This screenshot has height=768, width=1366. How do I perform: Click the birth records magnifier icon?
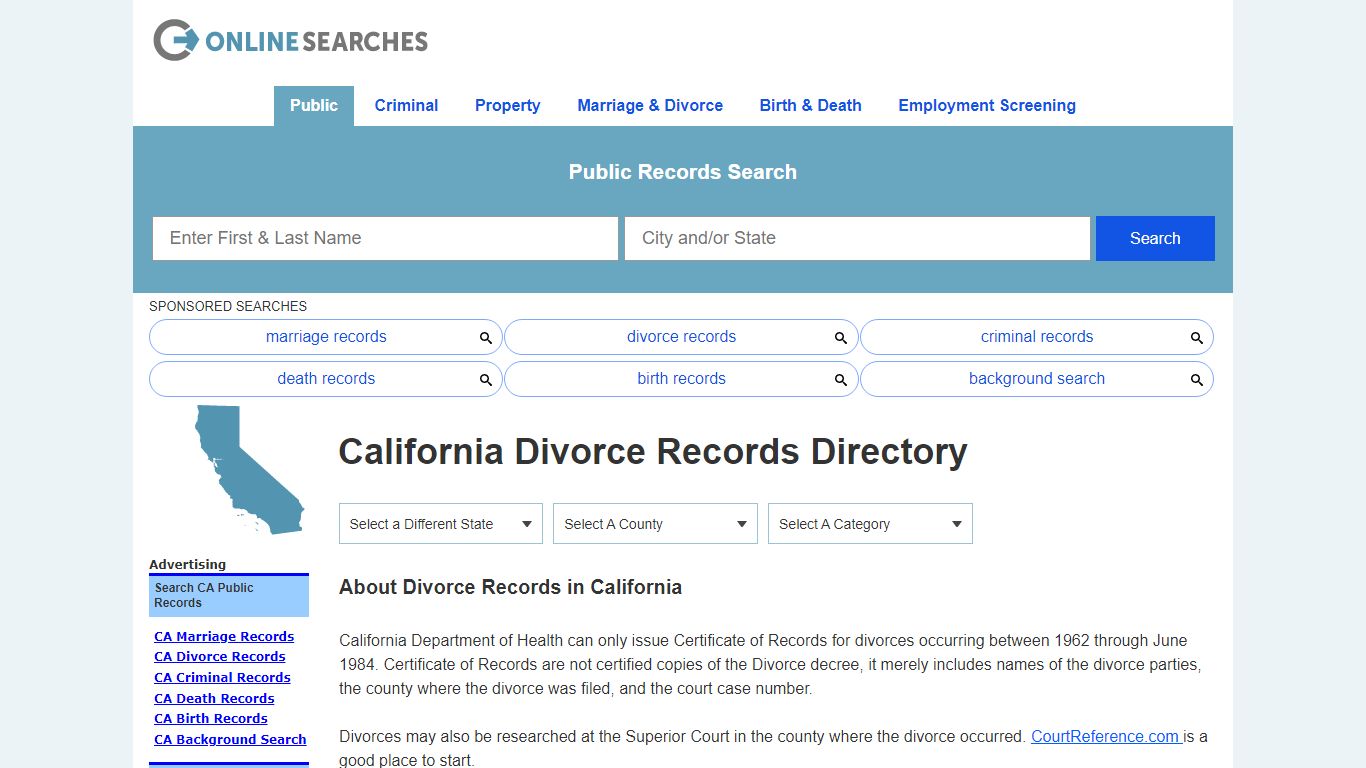(x=841, y=379)
